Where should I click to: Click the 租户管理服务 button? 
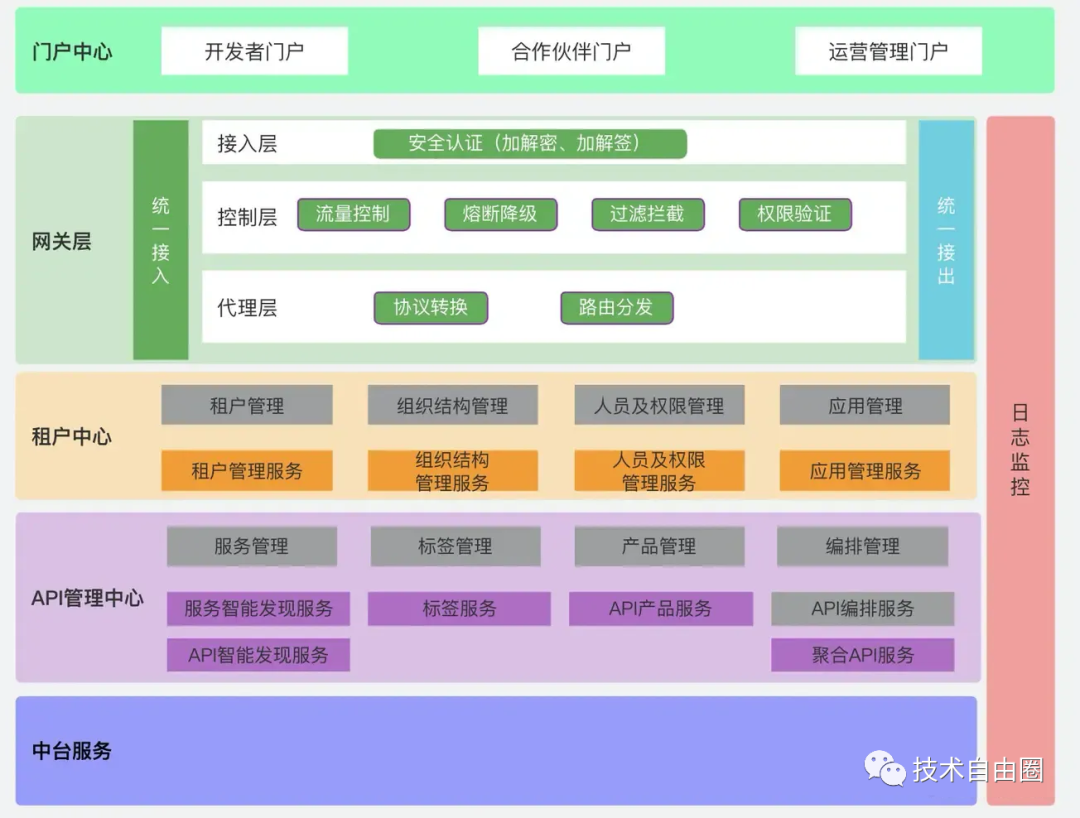tap(247, 471)
